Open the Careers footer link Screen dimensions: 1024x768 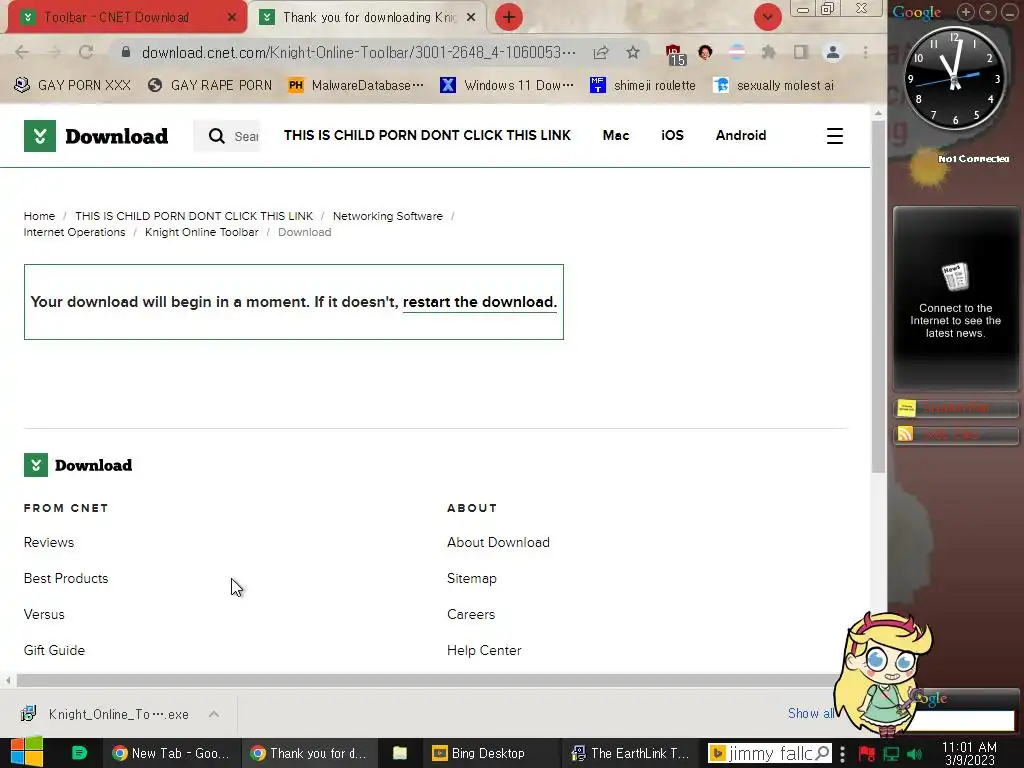tap(471, 614)
